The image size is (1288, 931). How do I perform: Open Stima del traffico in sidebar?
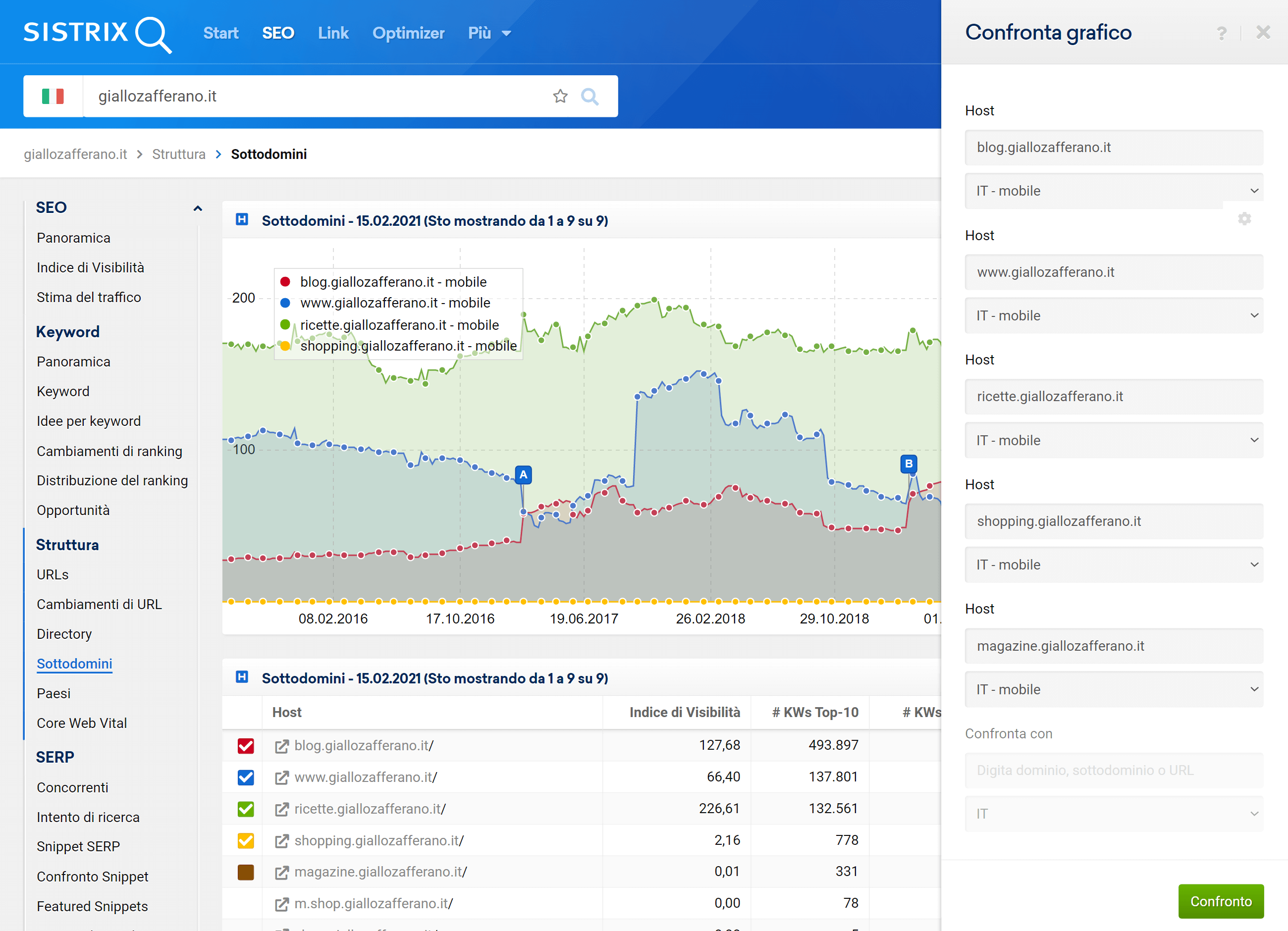coord(89,297)
